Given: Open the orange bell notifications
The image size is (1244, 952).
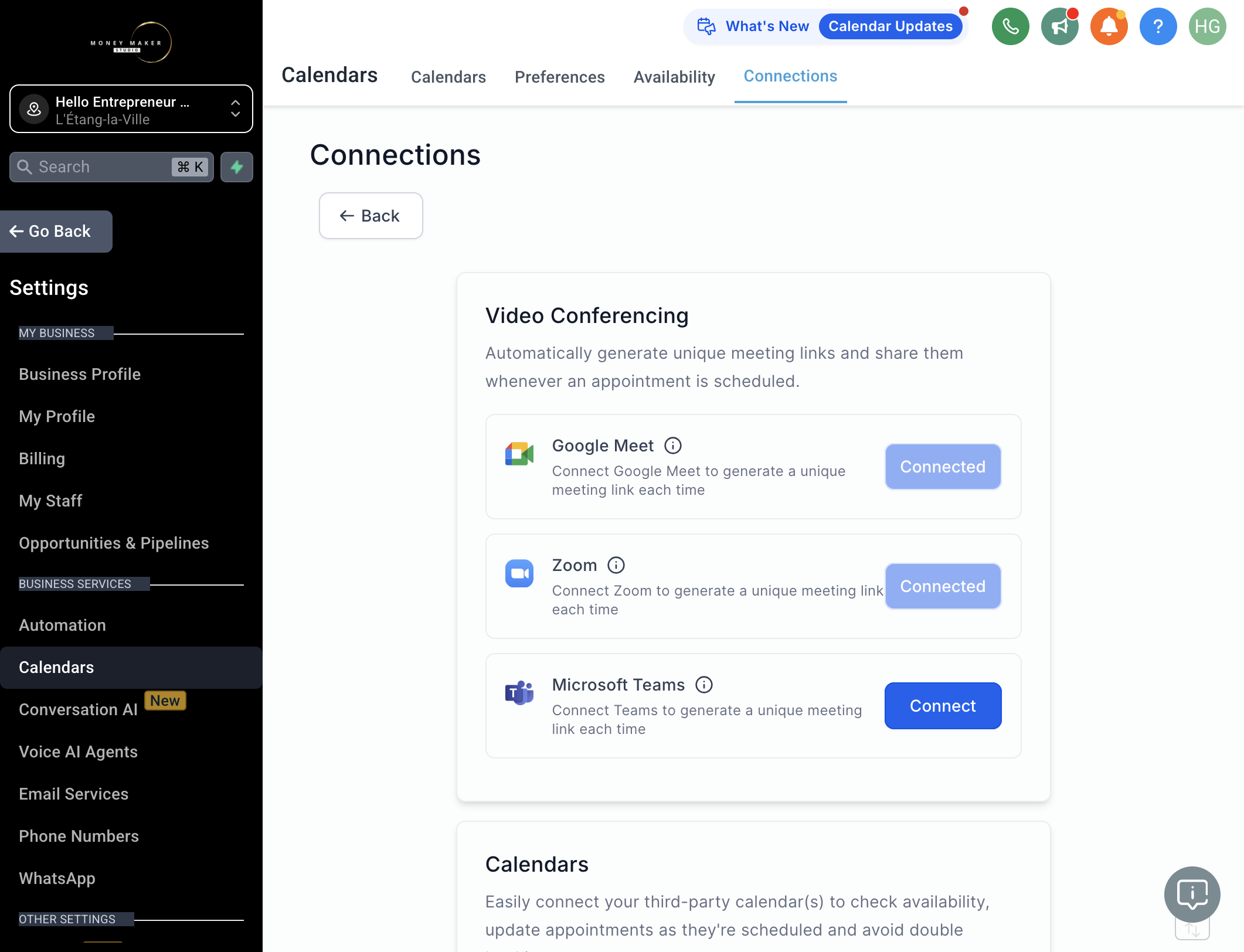Looking at the screenshot, I should 1109,26.
